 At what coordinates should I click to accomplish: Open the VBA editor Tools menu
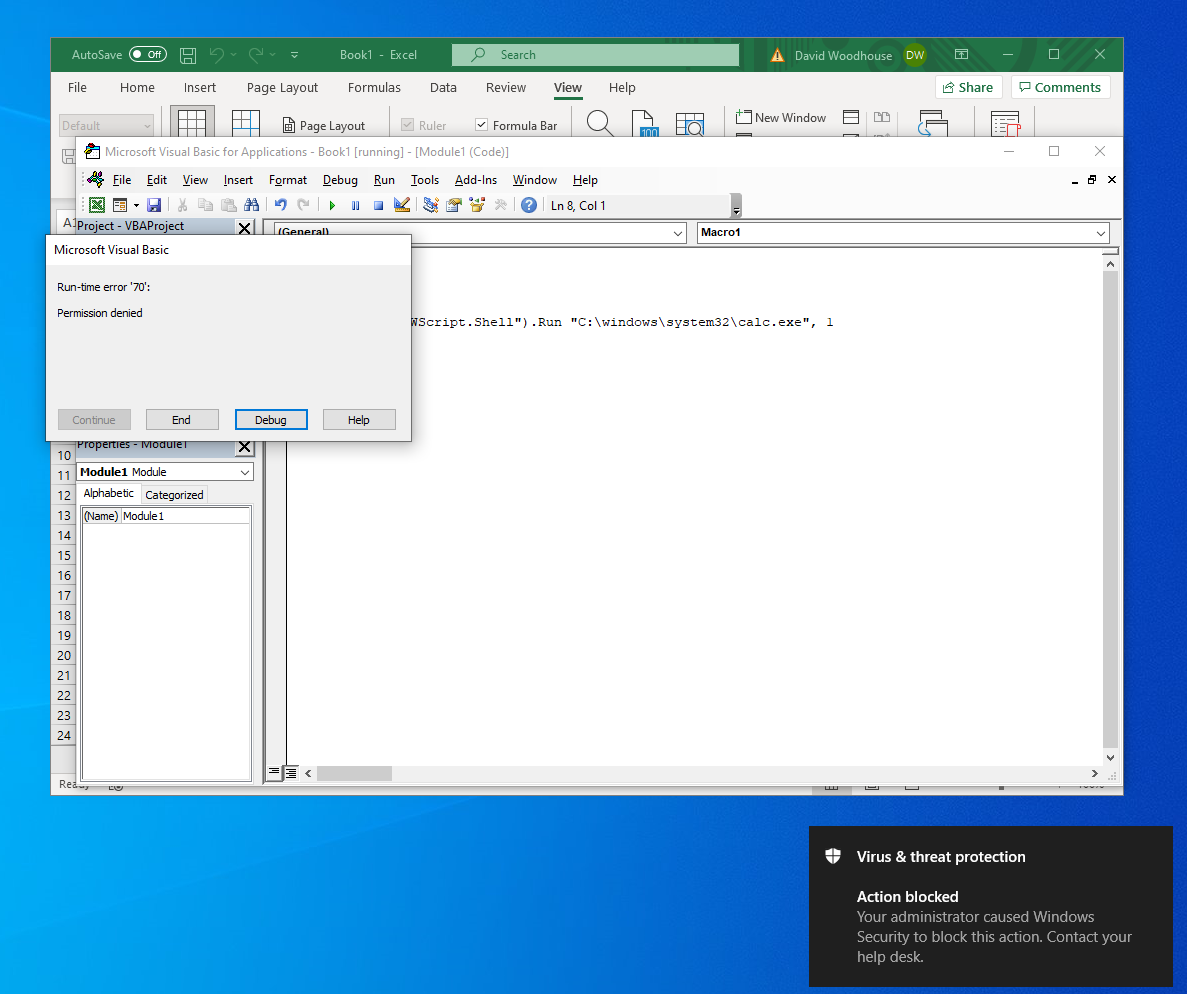coord(425,180)
